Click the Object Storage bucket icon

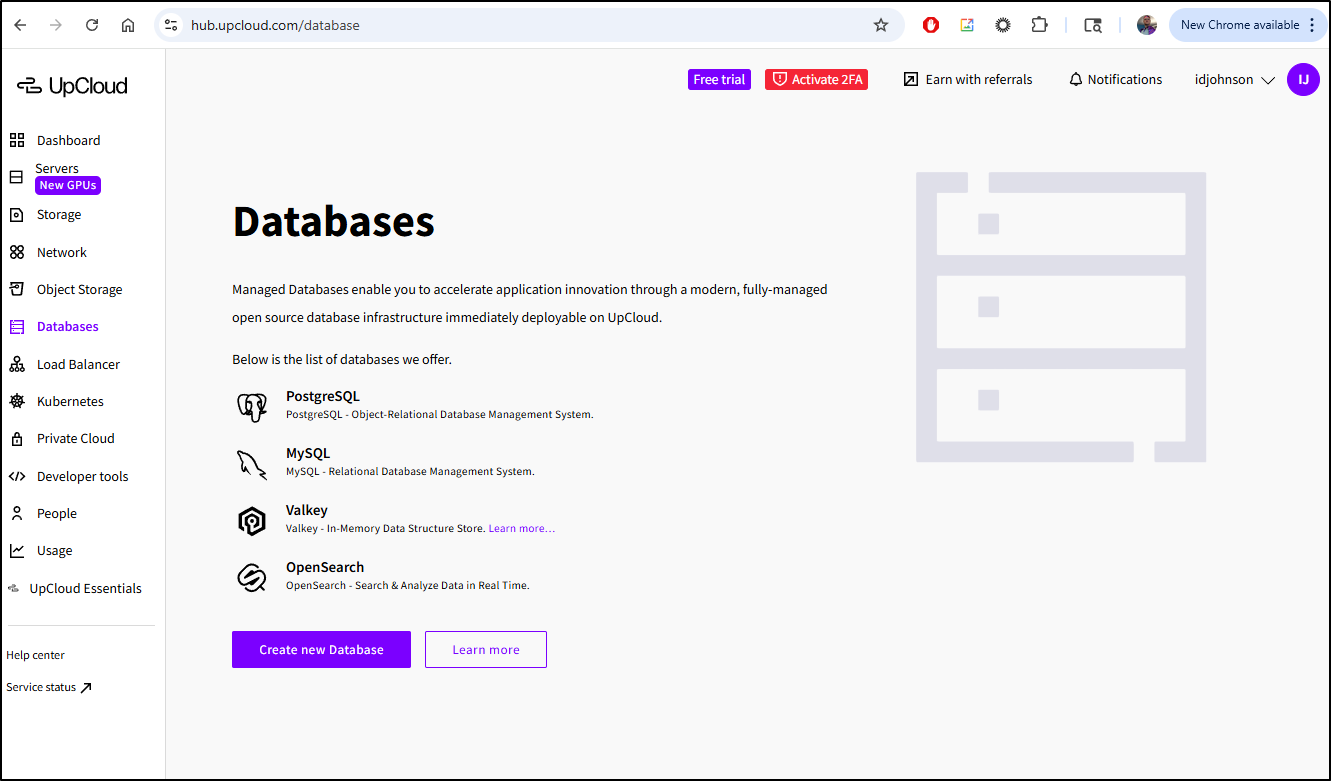click(17, 289)
